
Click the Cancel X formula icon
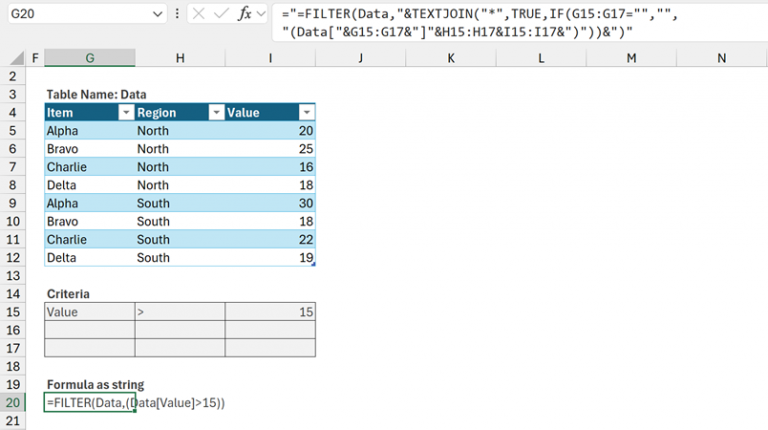(x=197, y=15)
